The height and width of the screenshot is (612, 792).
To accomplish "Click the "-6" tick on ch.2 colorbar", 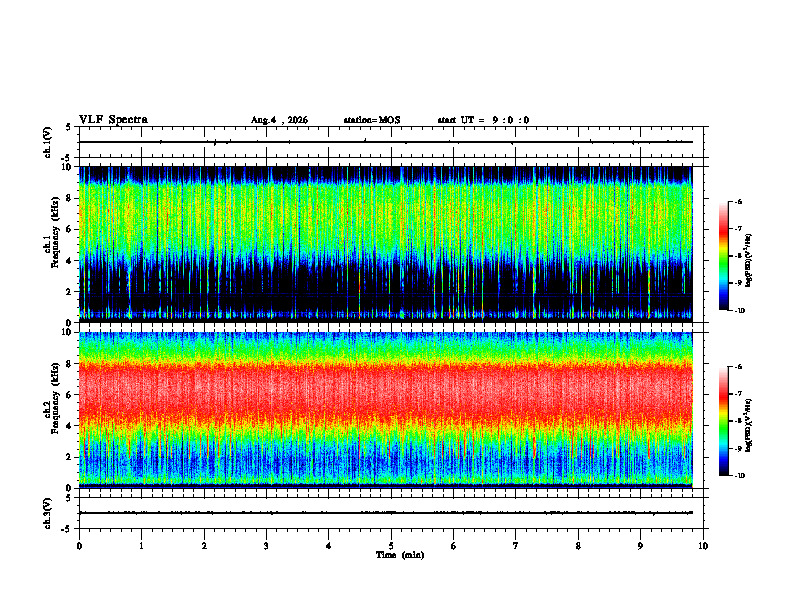I will (x=738, y=367).
